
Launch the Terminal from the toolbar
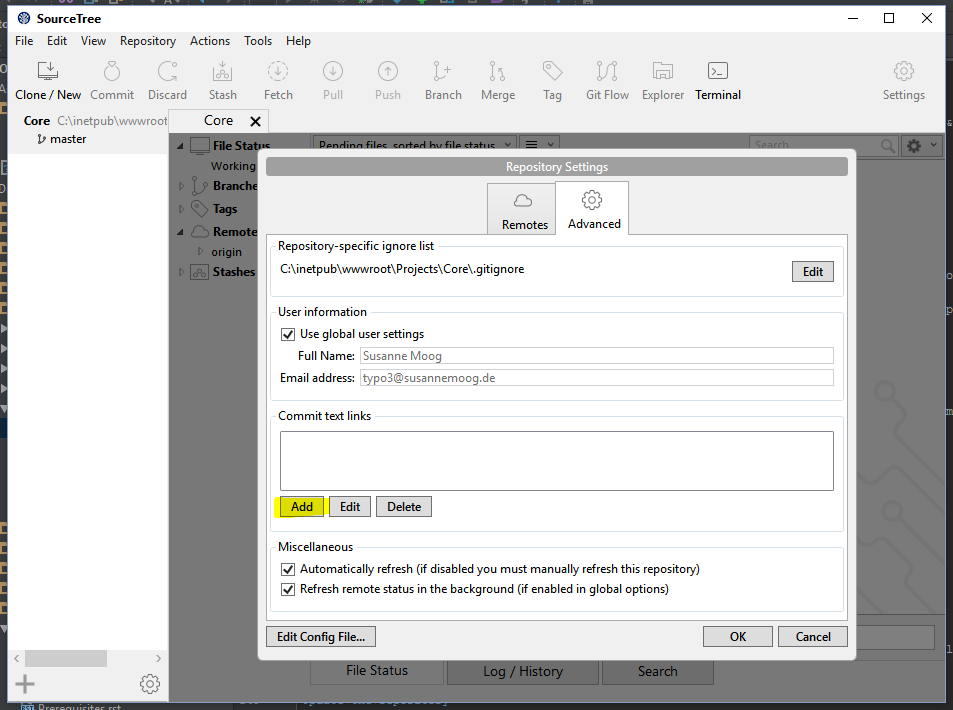click(718, 81)
